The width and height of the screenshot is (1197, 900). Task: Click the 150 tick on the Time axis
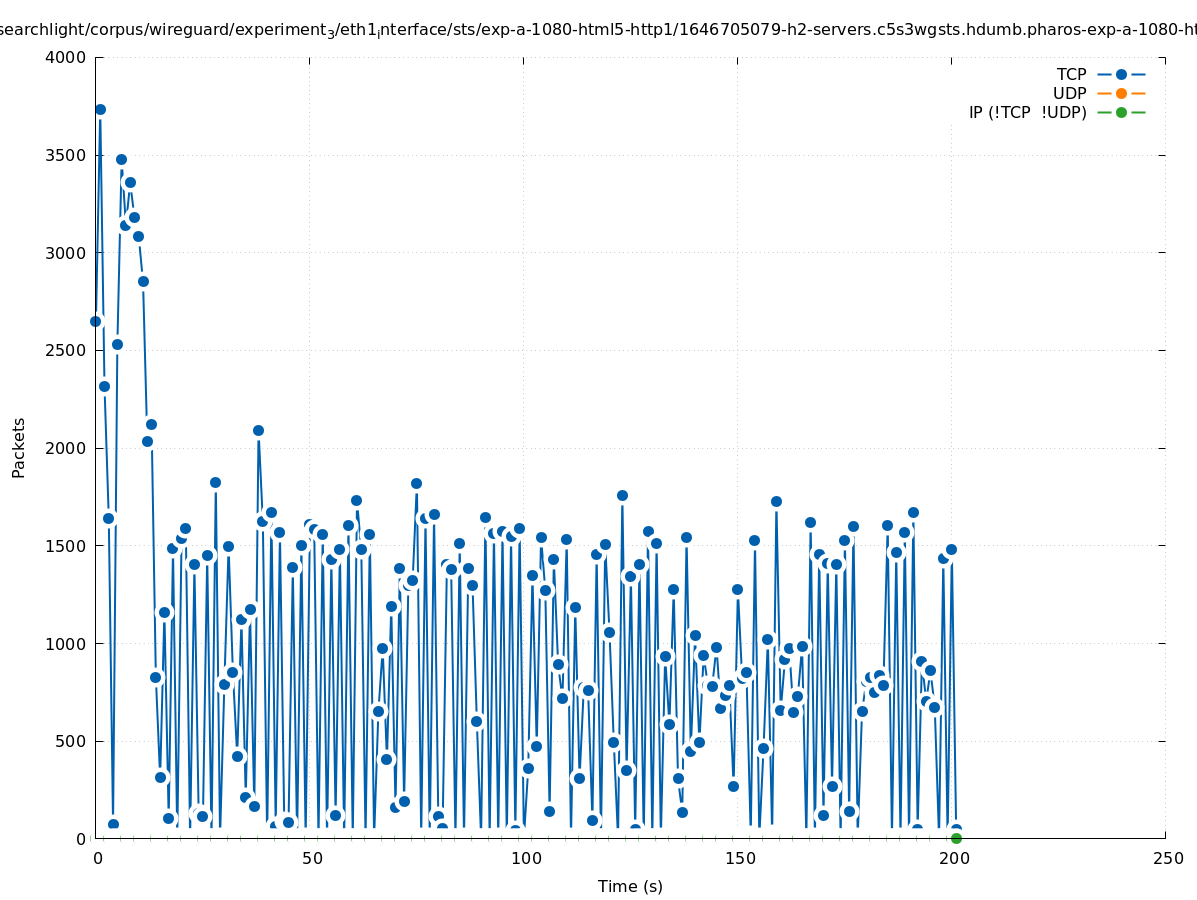click(x=739, y=859)
